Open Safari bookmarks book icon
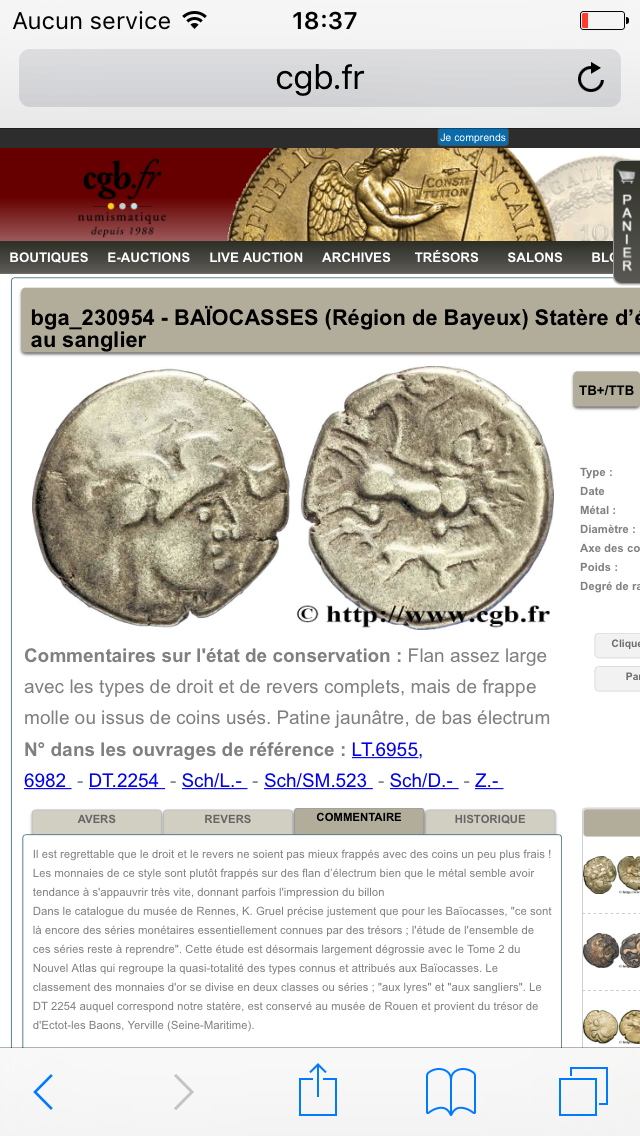The image size is (640, 1136). click(450, 1091)
